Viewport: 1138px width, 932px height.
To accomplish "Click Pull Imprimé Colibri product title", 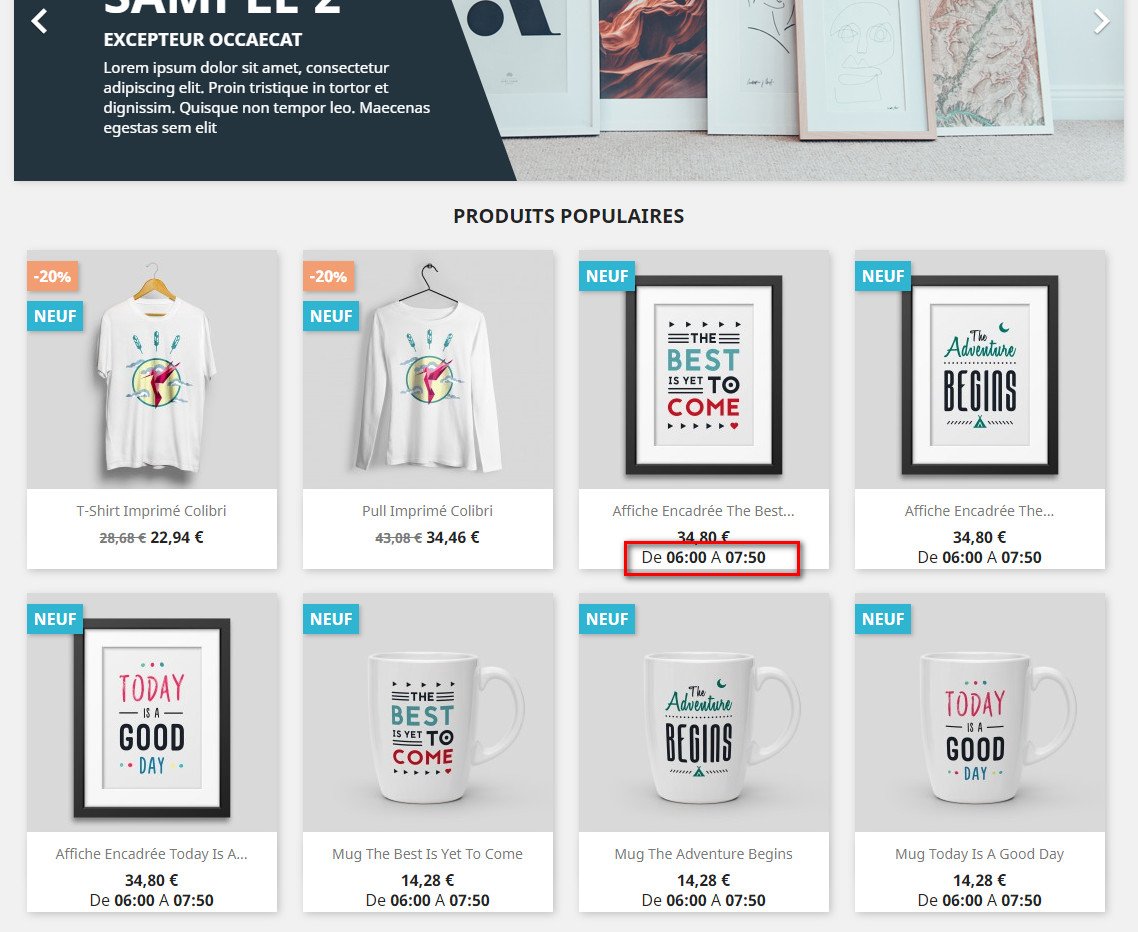I will point(427,511).
